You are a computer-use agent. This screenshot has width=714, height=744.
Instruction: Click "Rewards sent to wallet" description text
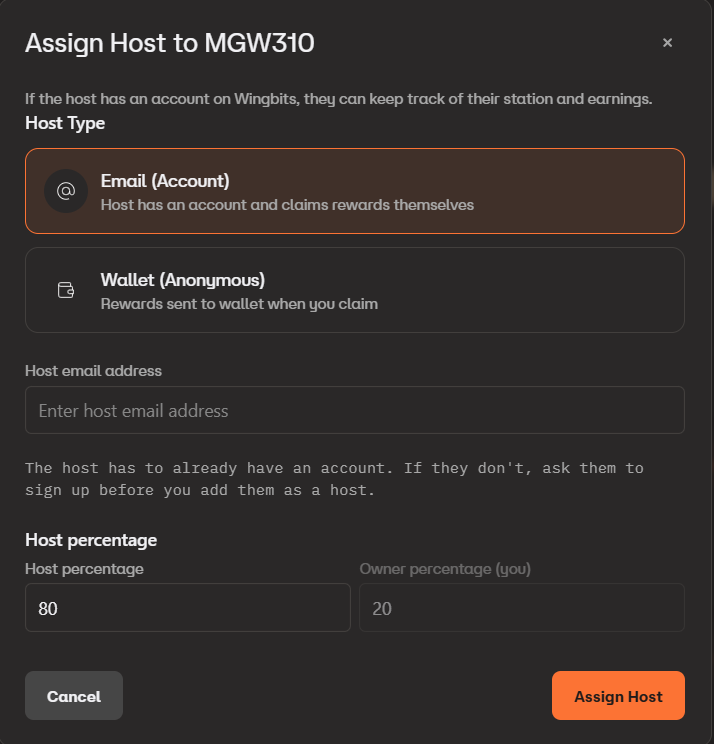click(x=239, y=303)
